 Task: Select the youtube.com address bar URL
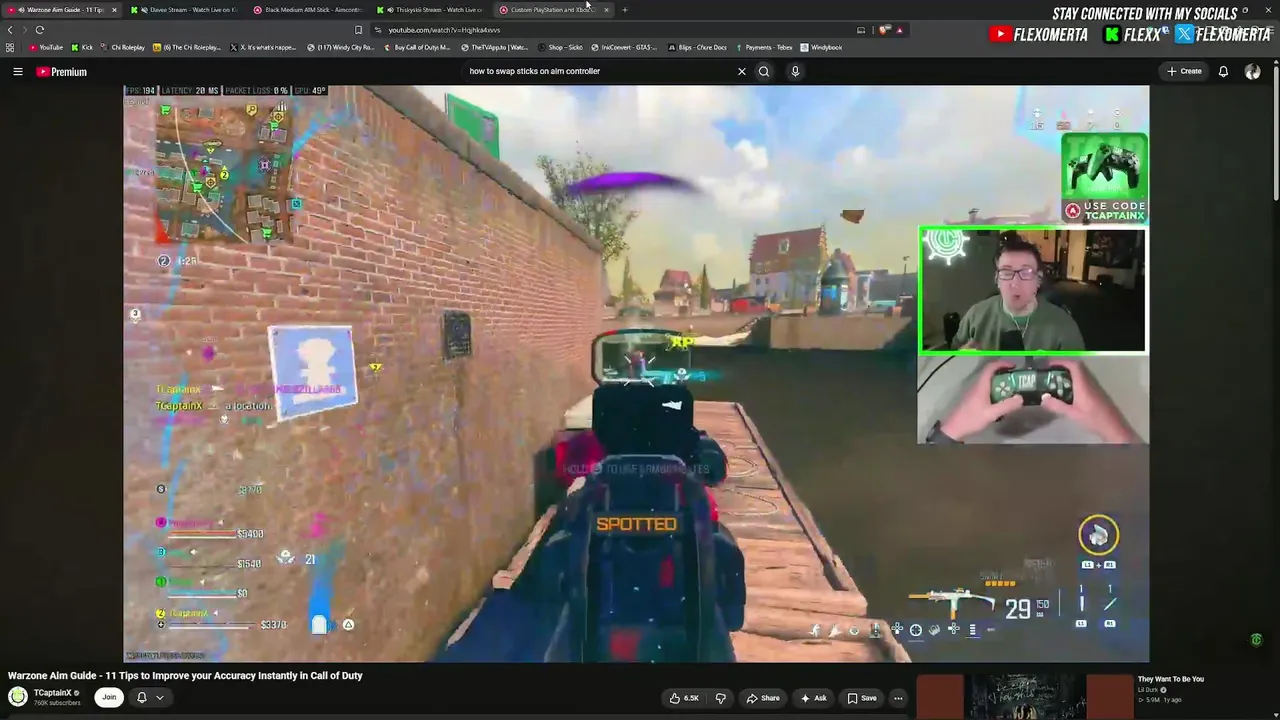(444, 30)
